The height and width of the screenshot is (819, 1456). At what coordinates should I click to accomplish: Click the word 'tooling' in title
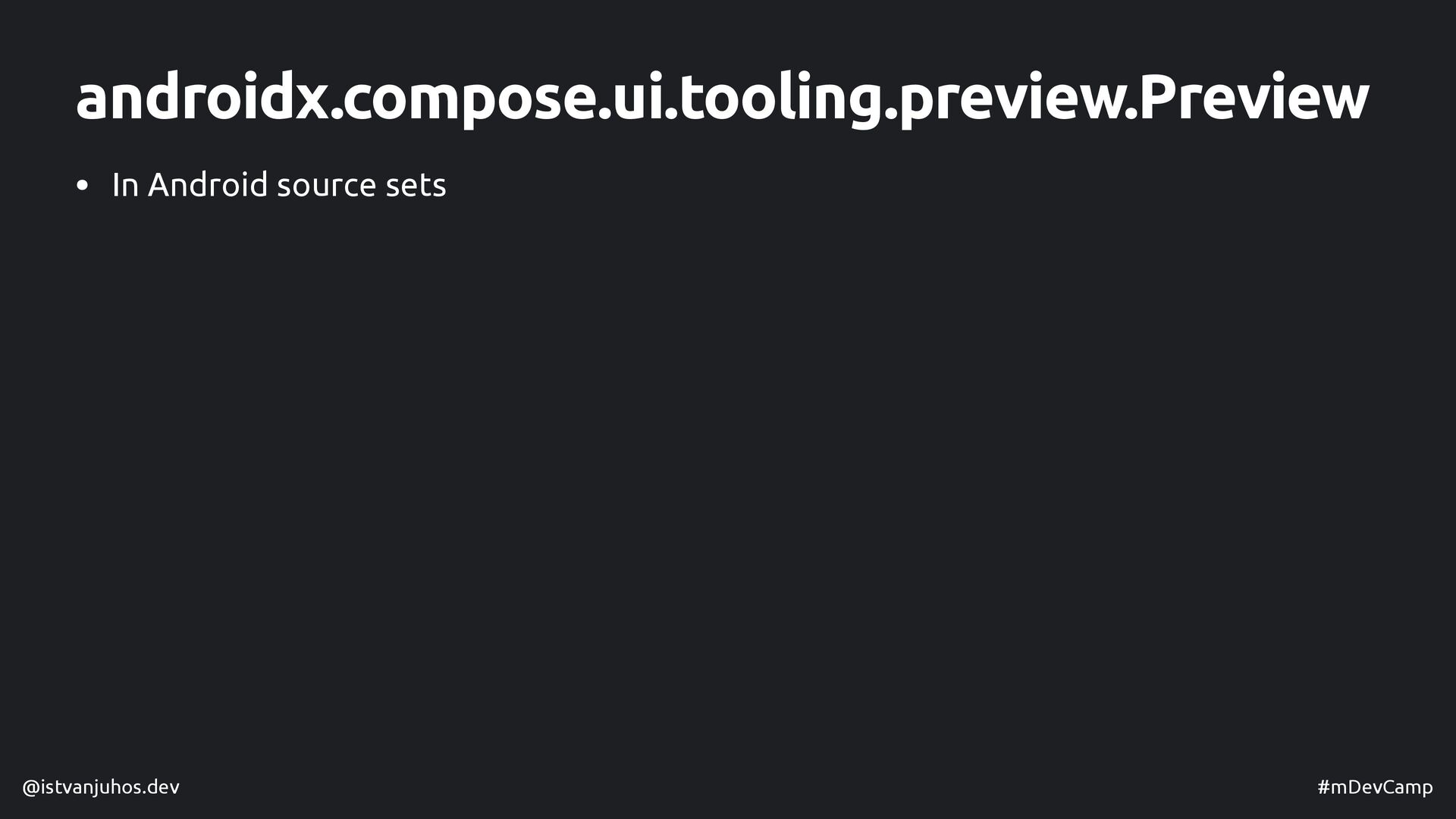pyautogui.click(x=780, y=99)
